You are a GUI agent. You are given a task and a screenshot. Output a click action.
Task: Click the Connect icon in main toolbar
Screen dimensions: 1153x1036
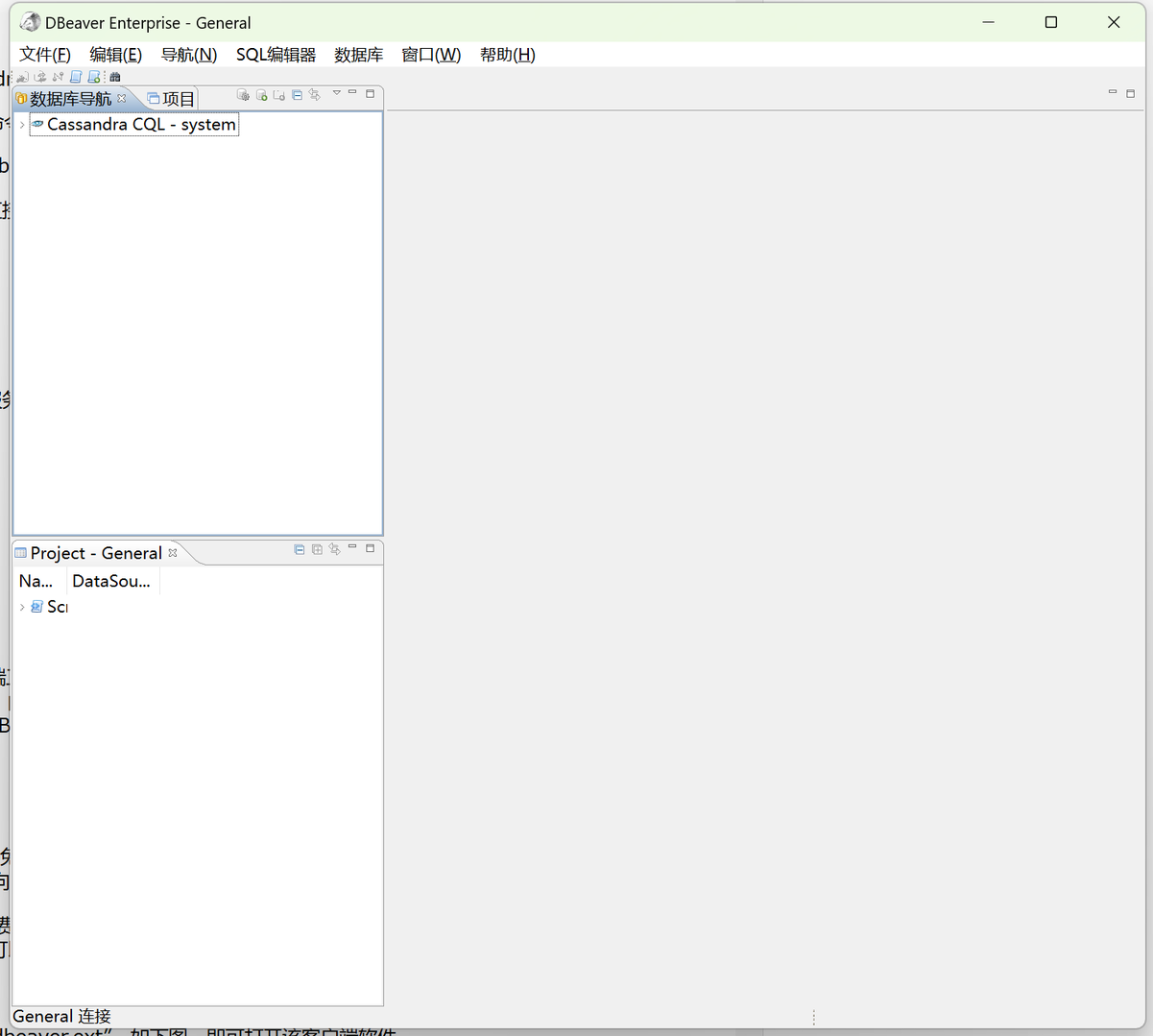23,77
